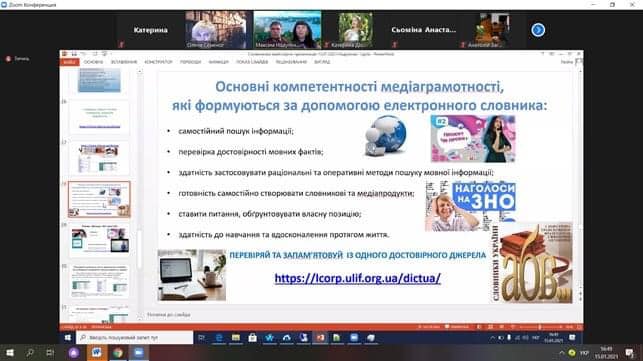643x361 pixels.
Task: Switch to the ОСНОВНЕ ribbon tab
Action: [93, 62]
